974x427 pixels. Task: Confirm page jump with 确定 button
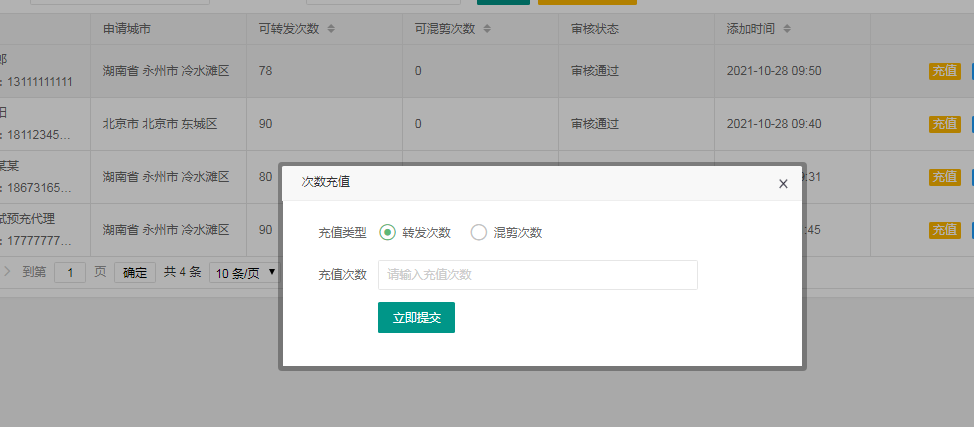click(x=135, y=272)
